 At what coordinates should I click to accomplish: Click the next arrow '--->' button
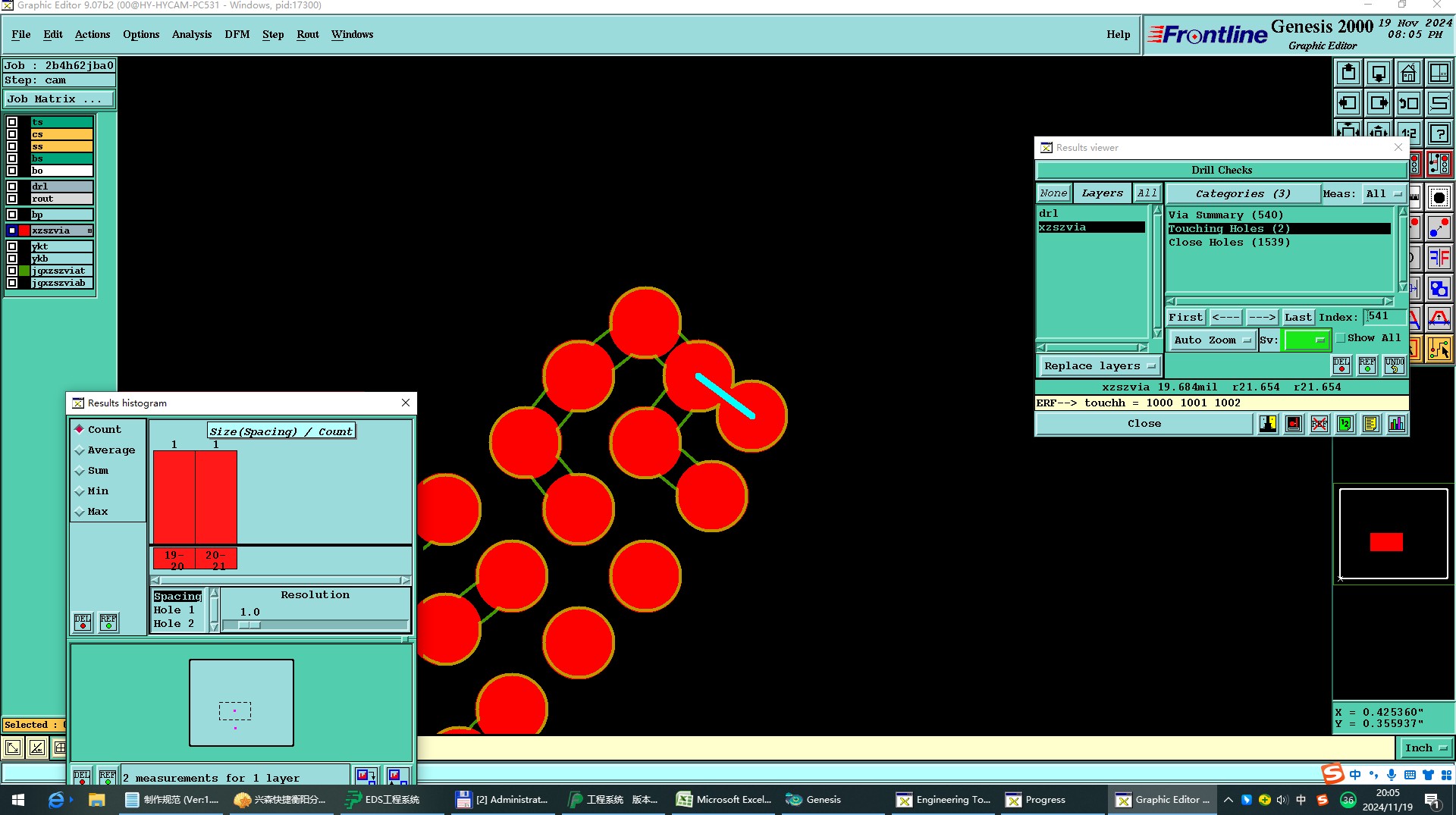pos(1262,318)
